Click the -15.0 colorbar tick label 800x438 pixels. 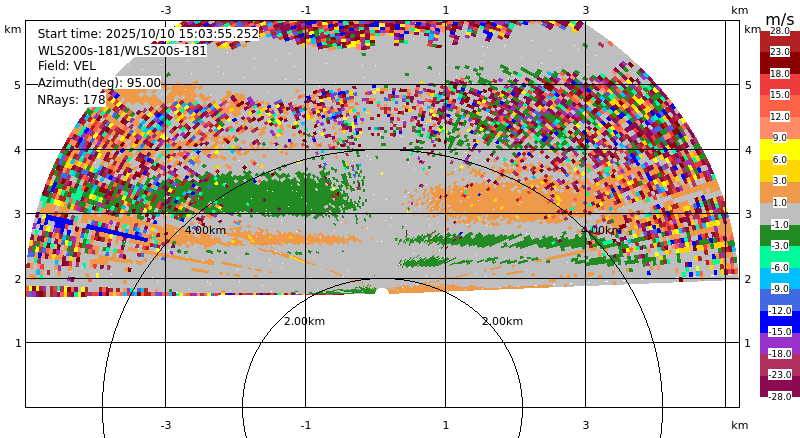point(780,331)
